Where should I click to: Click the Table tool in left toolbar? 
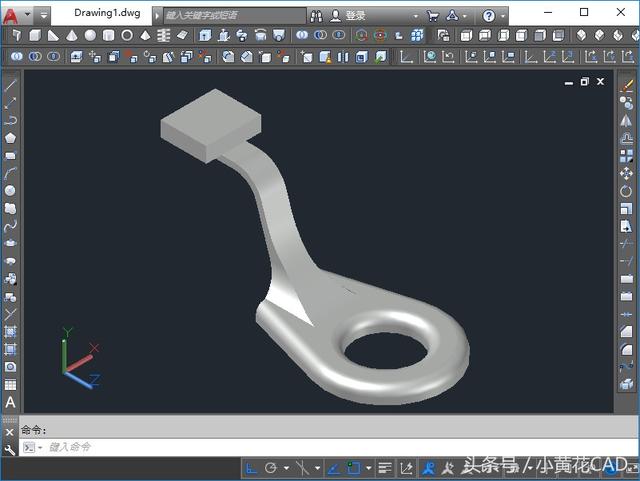[10, 385]
